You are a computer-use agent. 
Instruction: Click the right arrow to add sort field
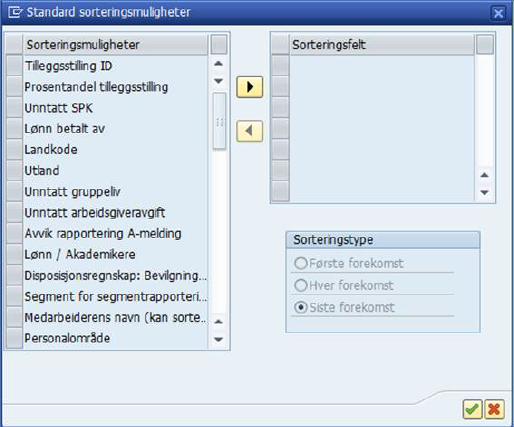click(250, 87)
